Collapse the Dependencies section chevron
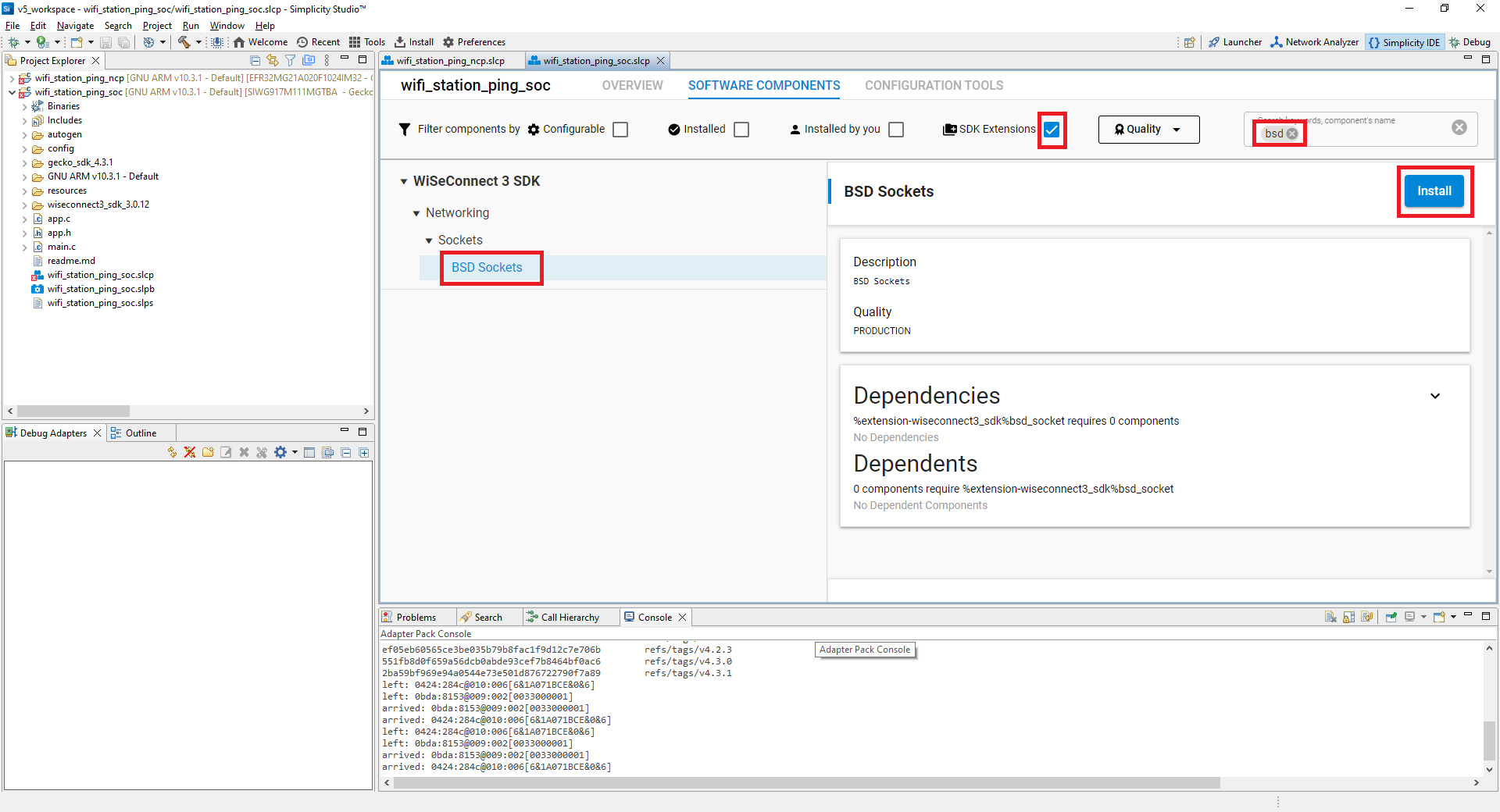 click(1436, 396)
